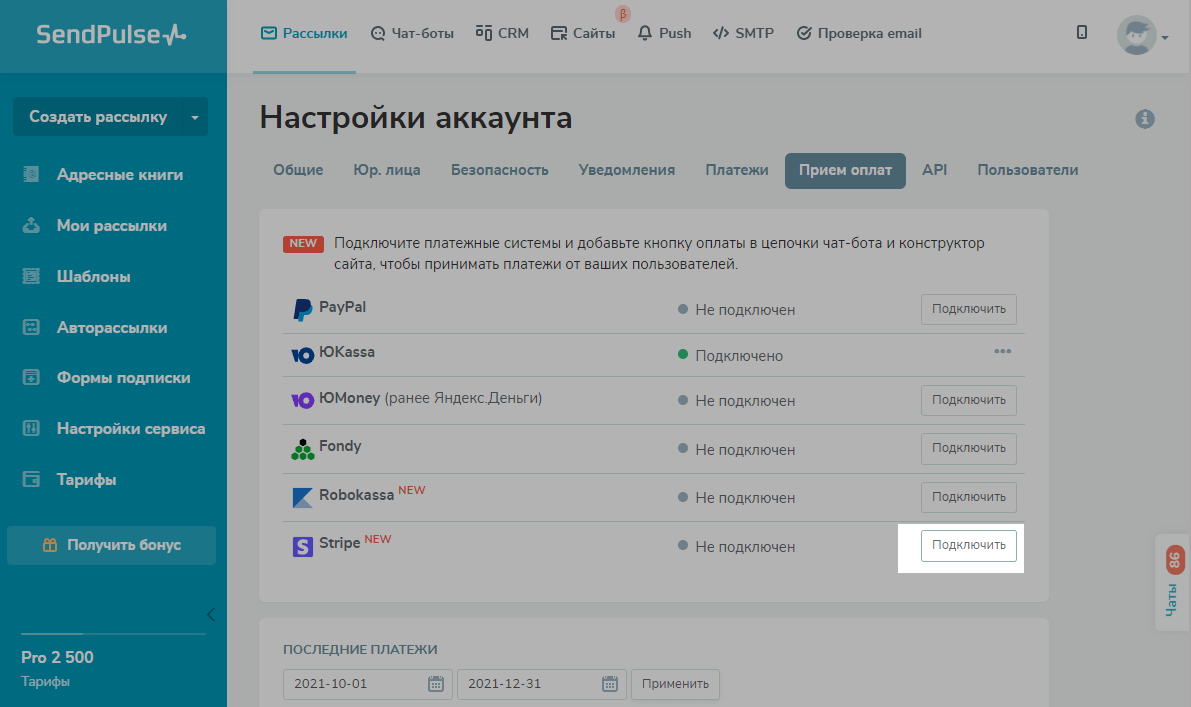The height and width of the screenshot is (707, 1191).
Task: Open Формы подписки sidebar item
Action: [123, 377]
